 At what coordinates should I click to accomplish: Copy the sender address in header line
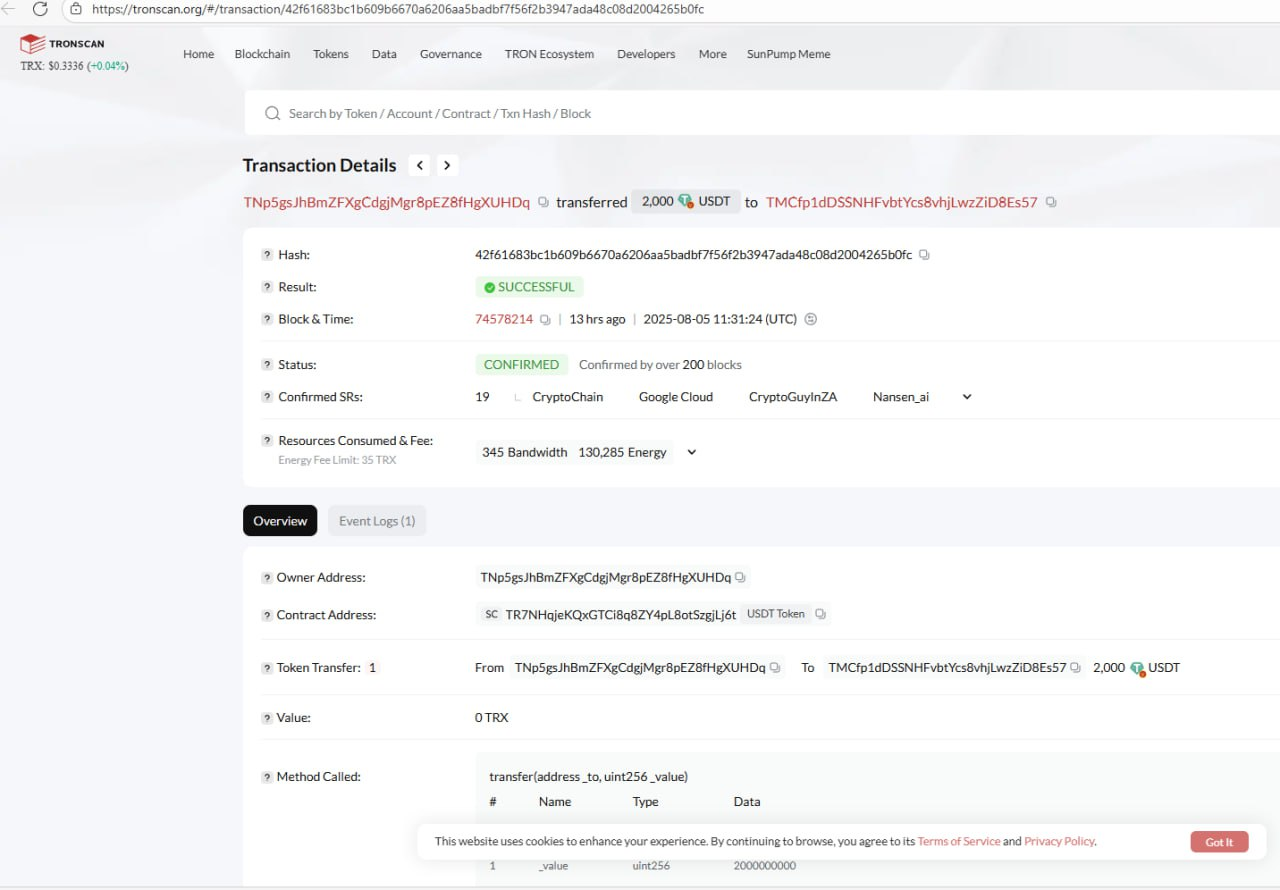tap(543, 202)
